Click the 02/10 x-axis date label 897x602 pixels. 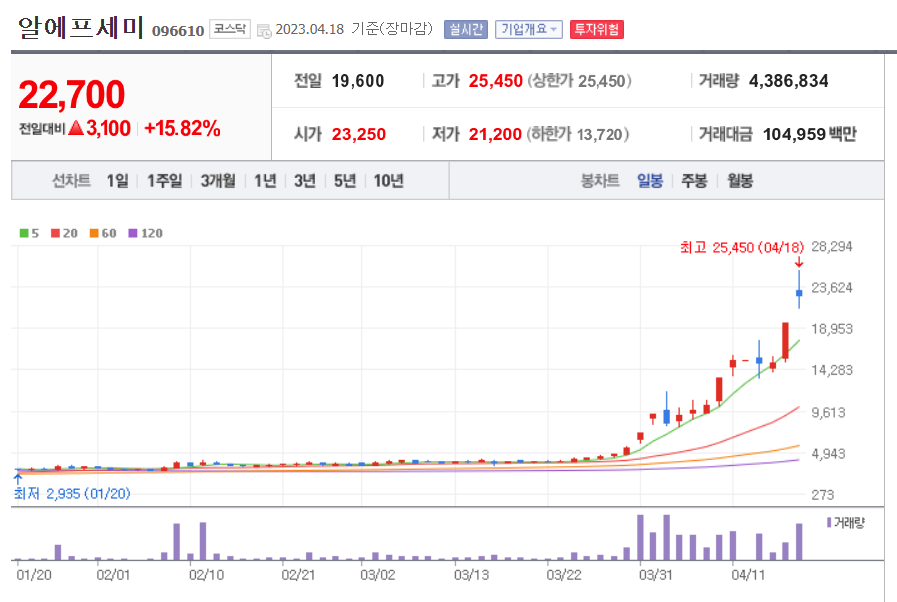[206, 575]
